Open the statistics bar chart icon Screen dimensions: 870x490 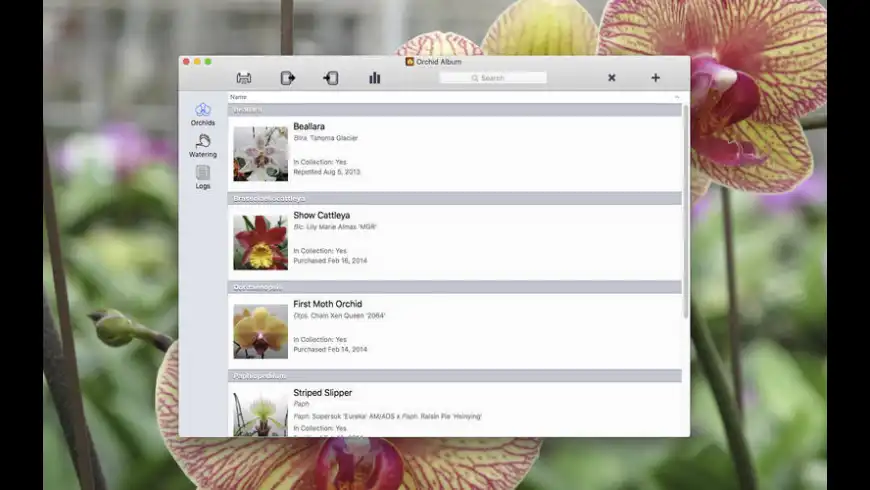(x=375, y=78)
